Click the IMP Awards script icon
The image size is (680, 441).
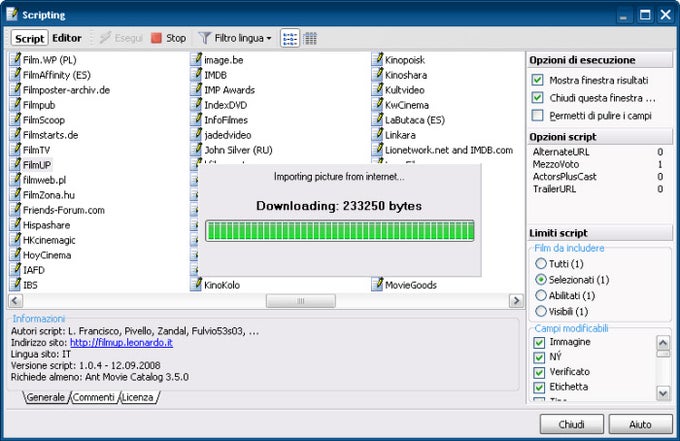(x=196, y=89)
